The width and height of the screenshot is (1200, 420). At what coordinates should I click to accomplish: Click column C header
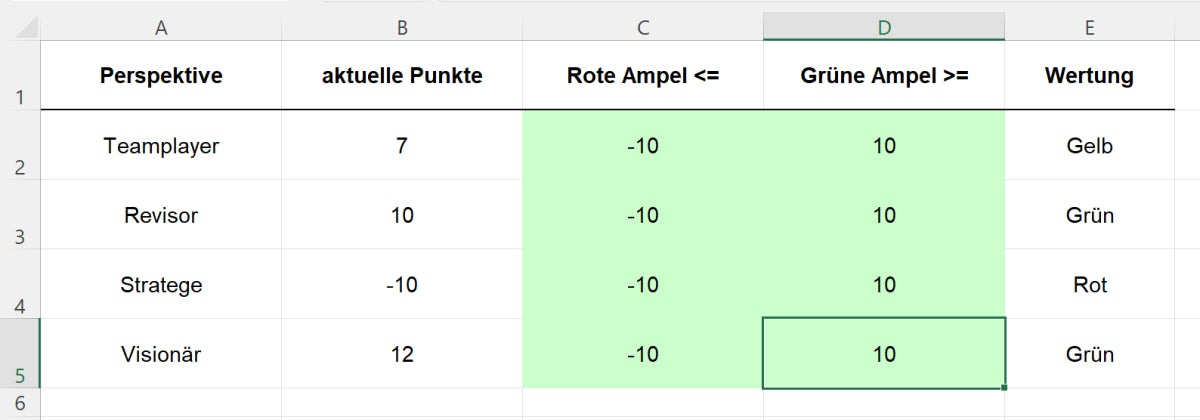coord(642,28)
